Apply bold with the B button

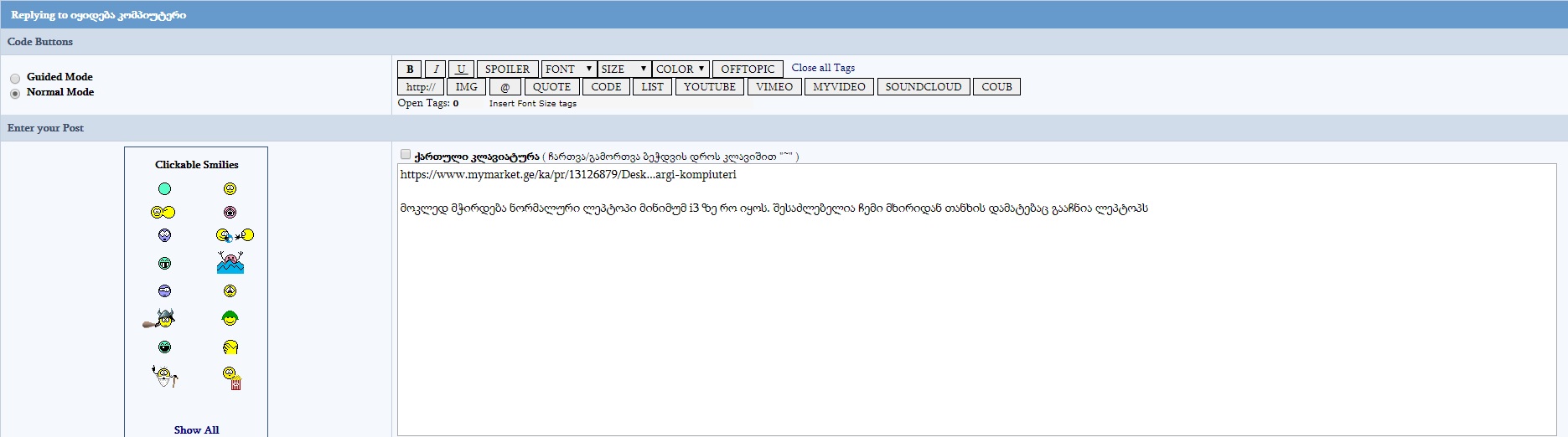[409, 69]
